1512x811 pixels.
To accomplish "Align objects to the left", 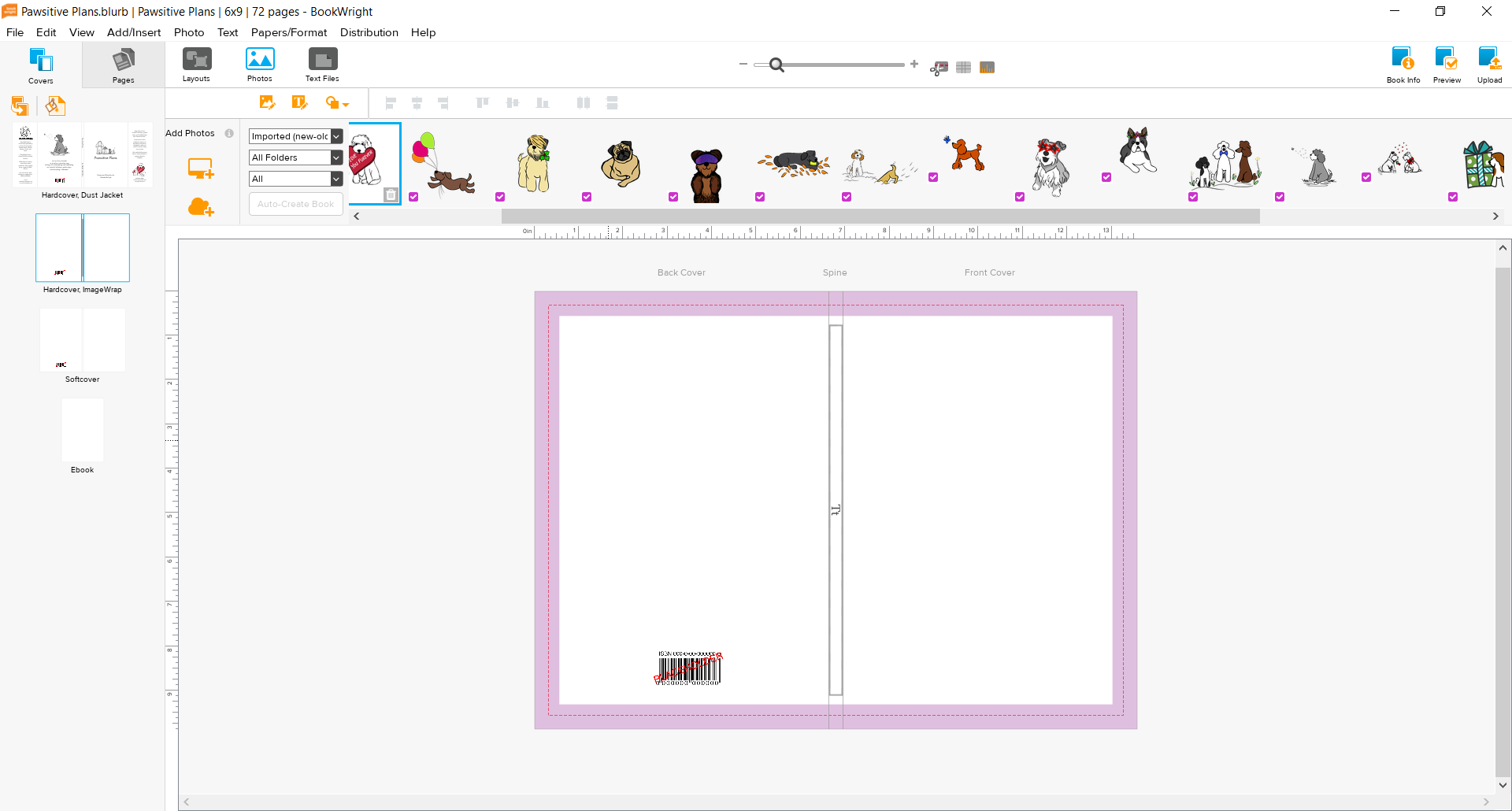I will pos(391,103).
